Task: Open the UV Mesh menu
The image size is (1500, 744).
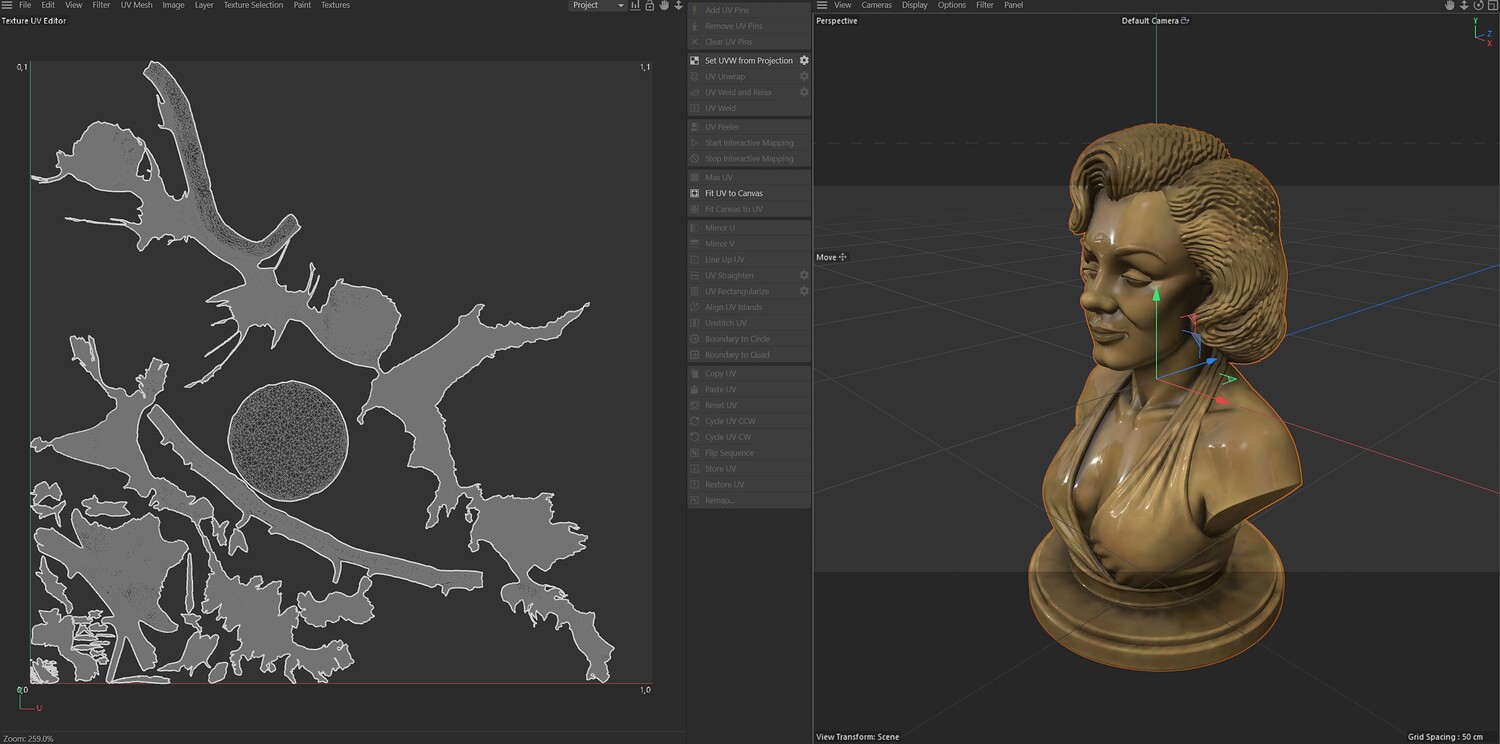Action: [137, 5]
